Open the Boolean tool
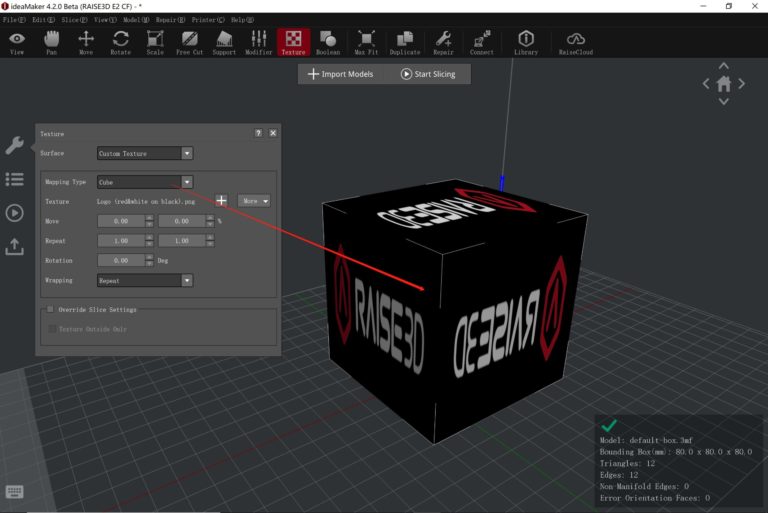This screenshot has height=513, width=768. pos(327,41)
